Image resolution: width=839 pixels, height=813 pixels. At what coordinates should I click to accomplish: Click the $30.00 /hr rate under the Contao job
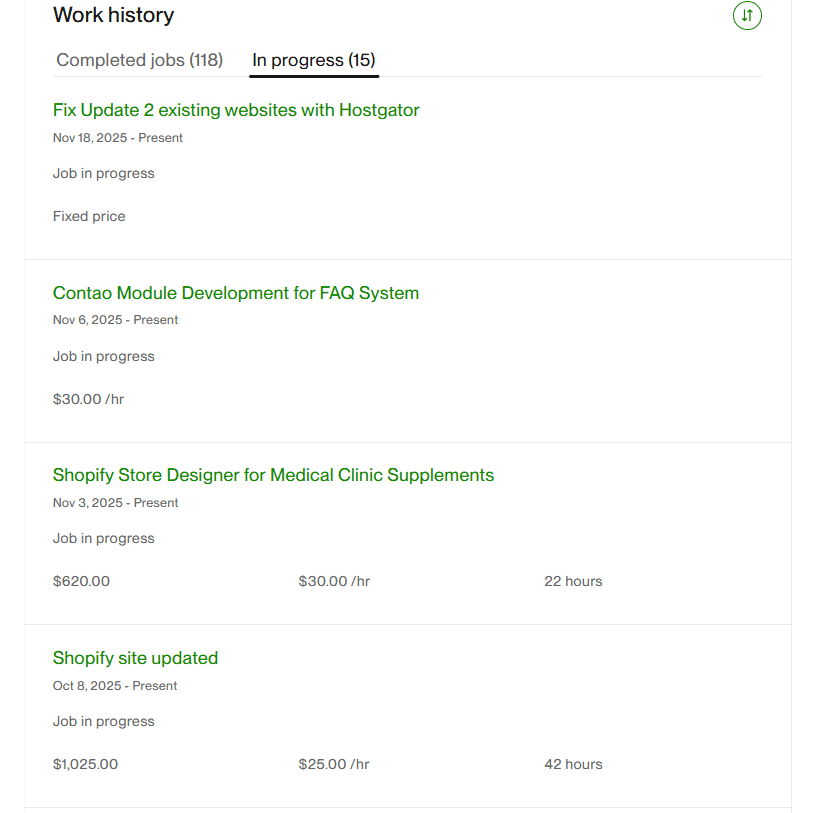88,399
